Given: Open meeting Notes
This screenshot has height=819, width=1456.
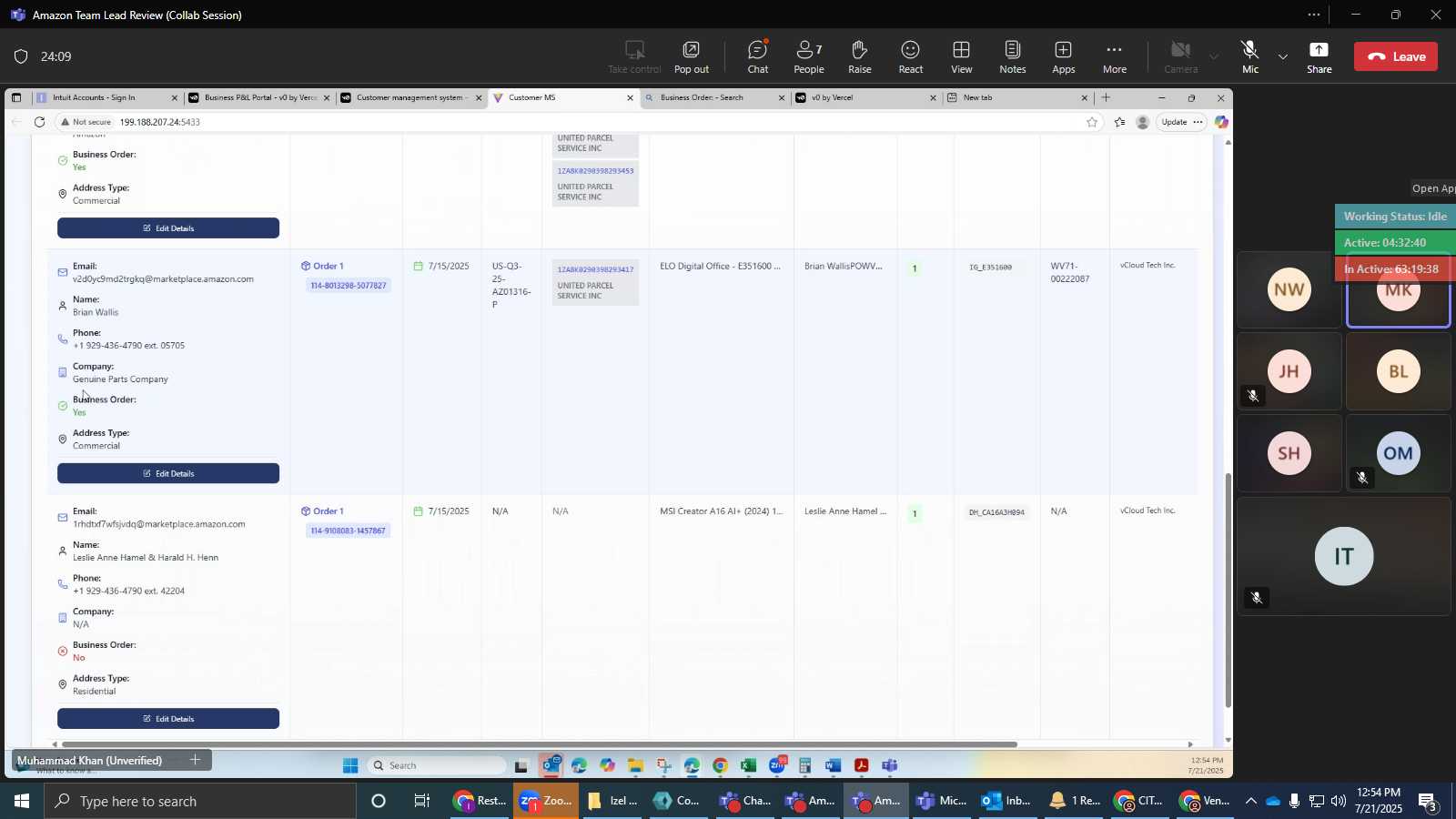Looking at the screenshot, I should pos(1012,56).
